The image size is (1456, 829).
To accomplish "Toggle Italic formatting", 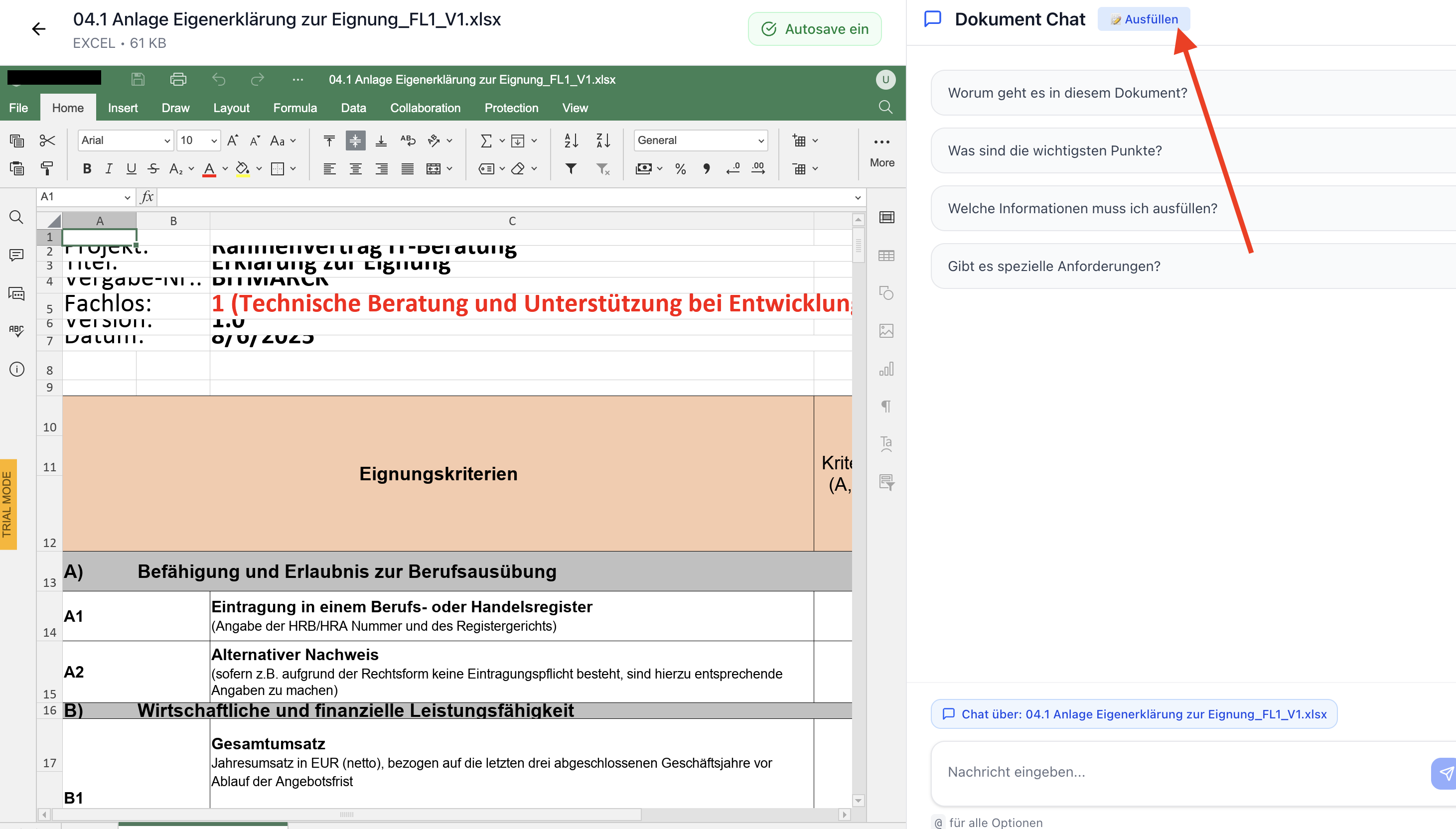I will point(109,168).
